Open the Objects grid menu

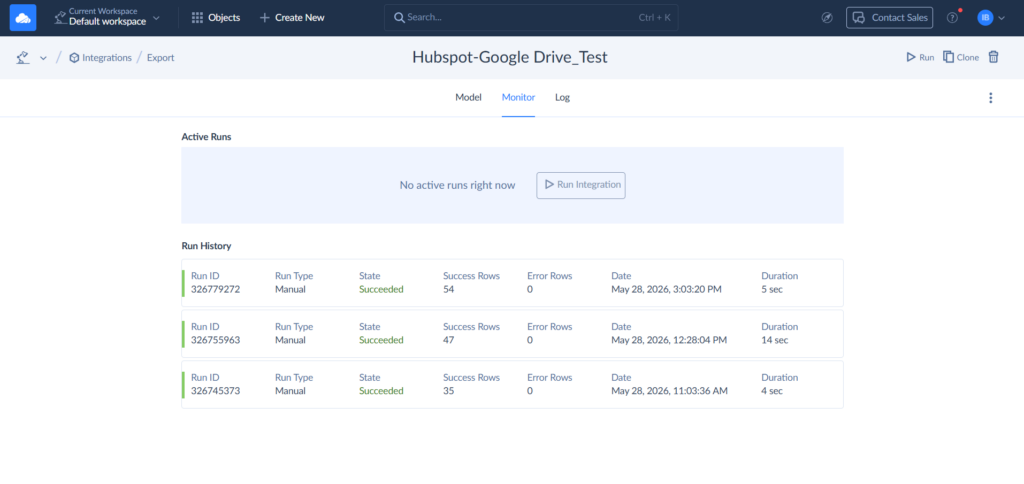tap(216, 18)
